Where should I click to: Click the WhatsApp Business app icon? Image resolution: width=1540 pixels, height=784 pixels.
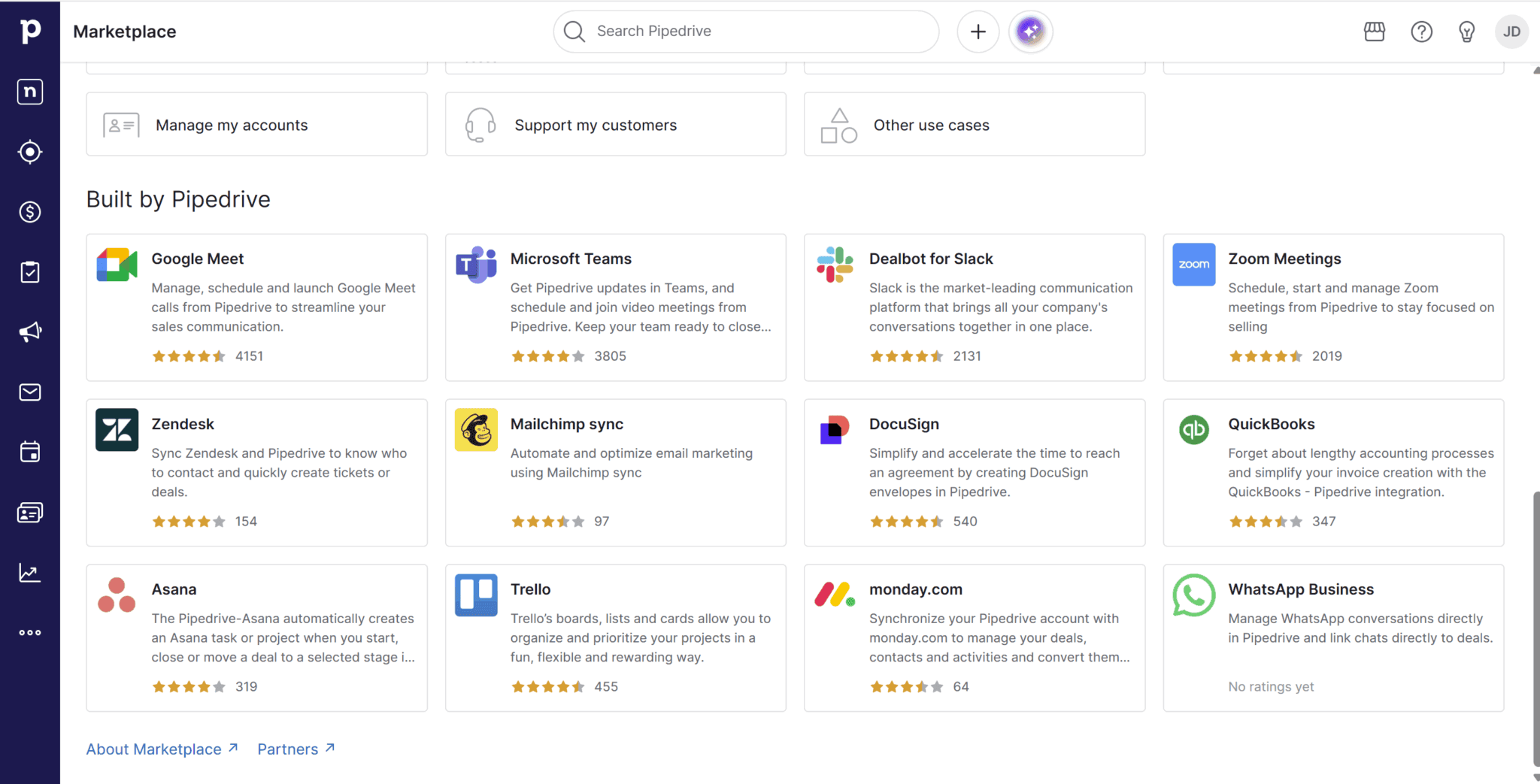tap(1194, 595)
